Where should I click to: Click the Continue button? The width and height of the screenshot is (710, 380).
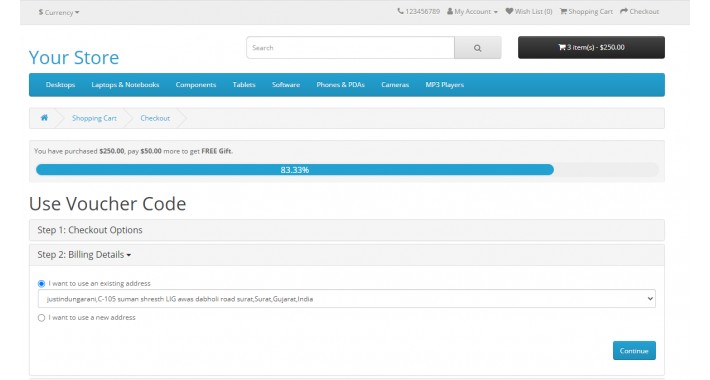[x=634, y=351]
